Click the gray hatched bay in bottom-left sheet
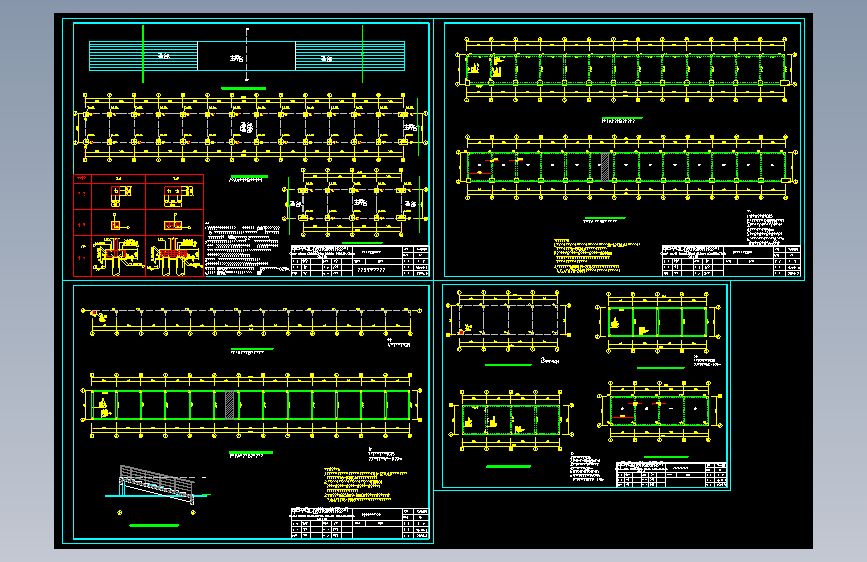Viewport: 867px width, 562px height. [229, 405]
